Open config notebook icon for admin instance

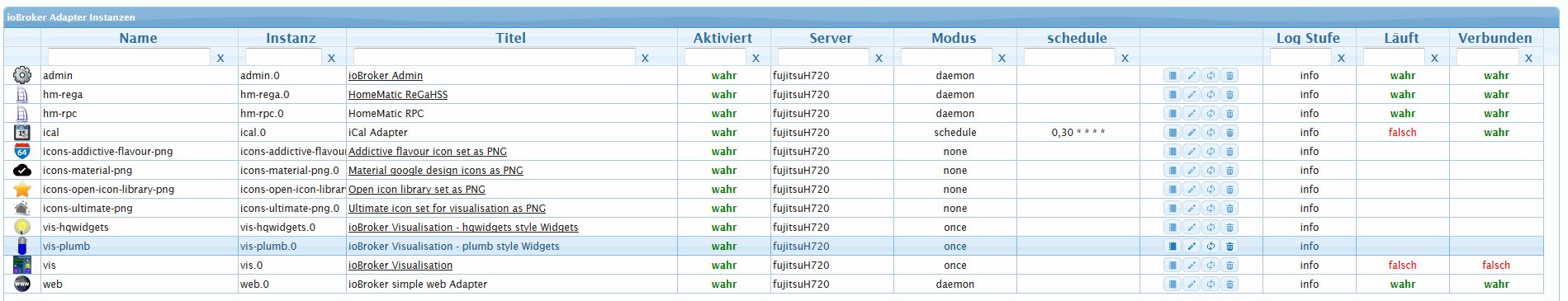click(1172, 76)
